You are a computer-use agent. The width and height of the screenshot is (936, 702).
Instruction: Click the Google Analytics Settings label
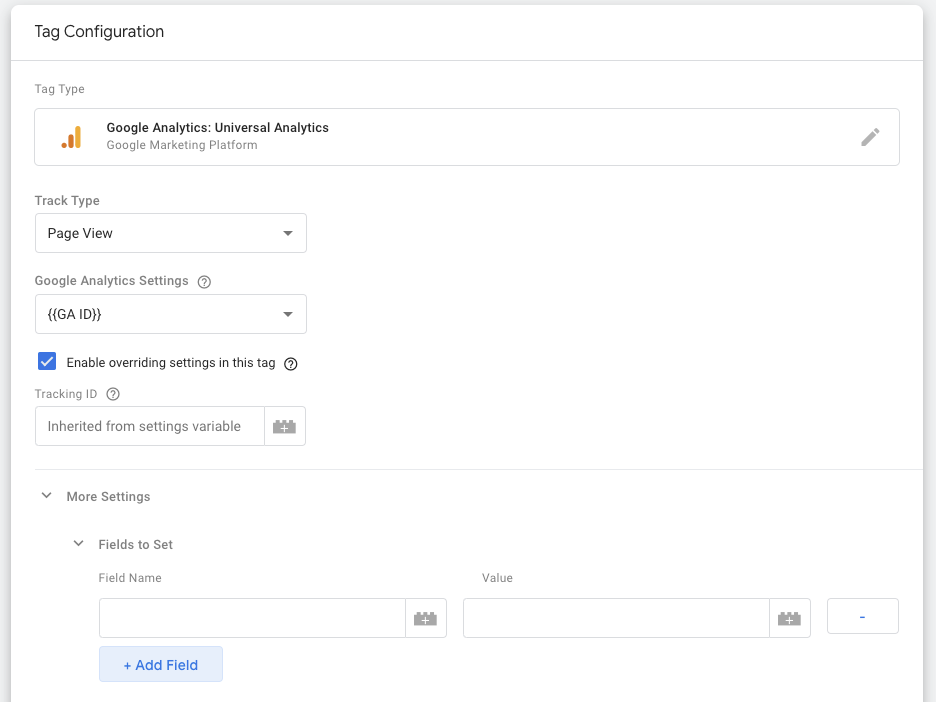point(112,281)
